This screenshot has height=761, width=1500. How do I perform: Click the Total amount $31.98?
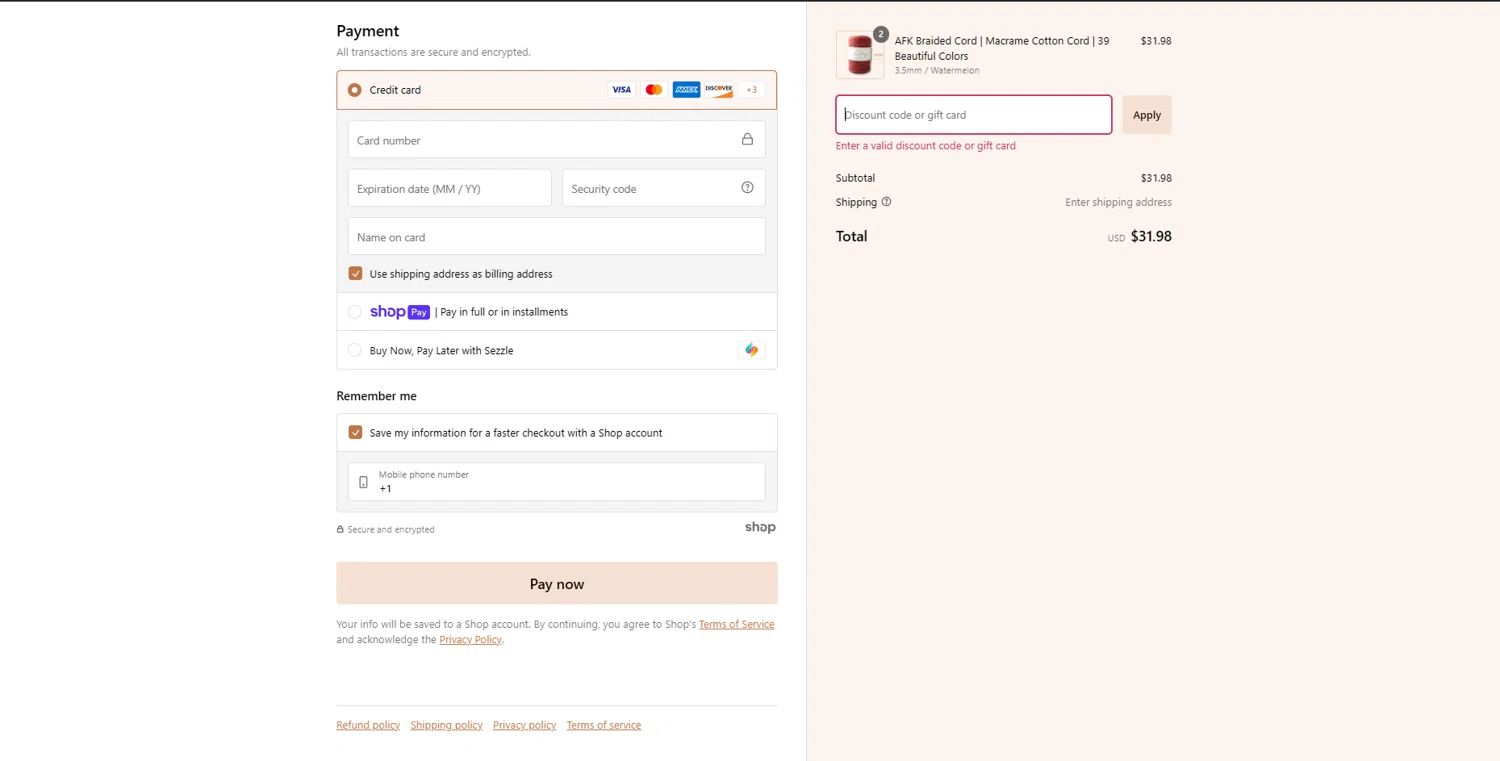pyautogui.click(x=1151, y=237)
